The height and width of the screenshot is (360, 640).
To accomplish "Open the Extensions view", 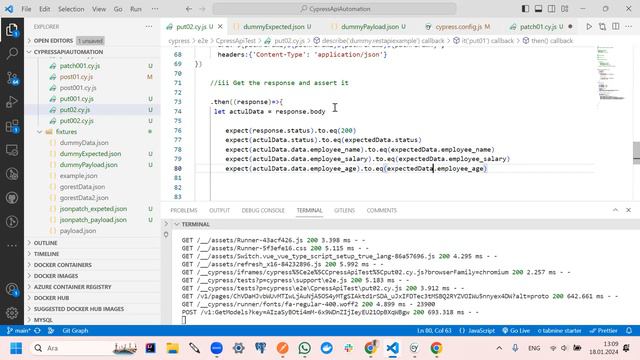I will [x=12, y=126].
